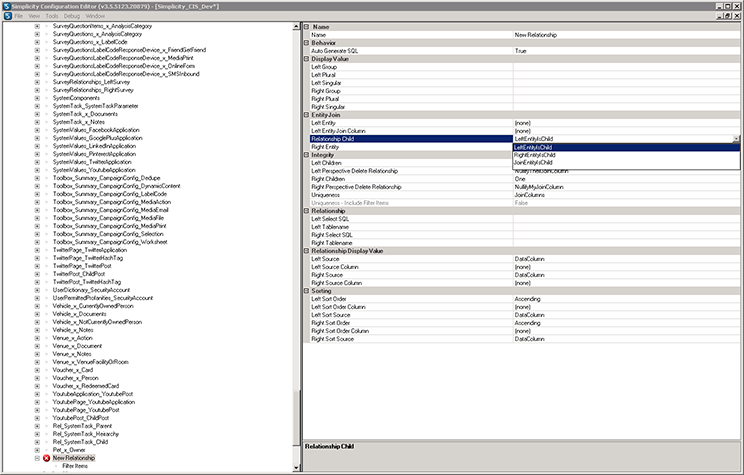Choose JoinEntityIsChild in the dropdown list
This screenshot has width=744, height=475.
click(626, 162)
